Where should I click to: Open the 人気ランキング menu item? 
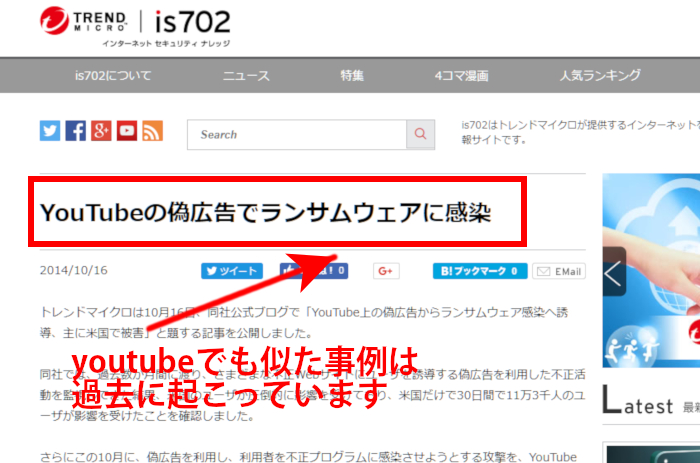coord(600,75)
